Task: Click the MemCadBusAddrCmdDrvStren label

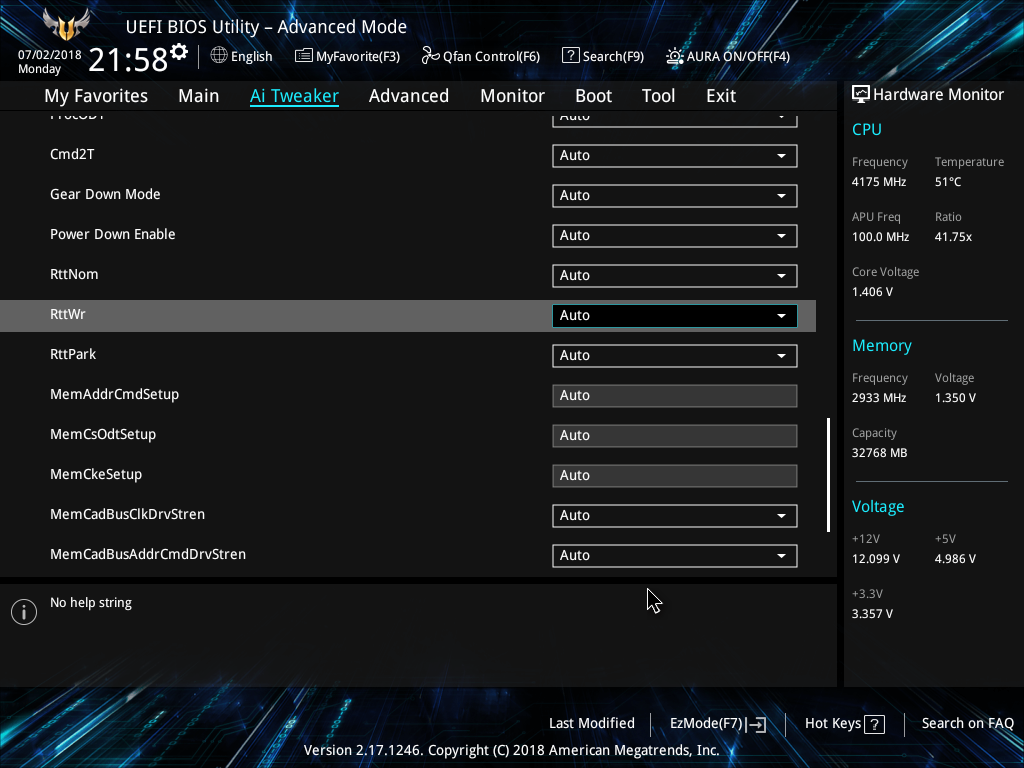Action: [148, 554]
